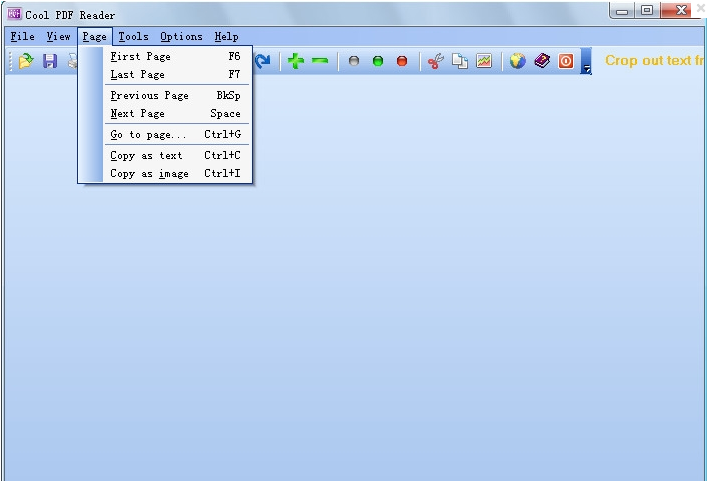
Task: Click the Cool PDF Reader title icon
Action: 14,14
